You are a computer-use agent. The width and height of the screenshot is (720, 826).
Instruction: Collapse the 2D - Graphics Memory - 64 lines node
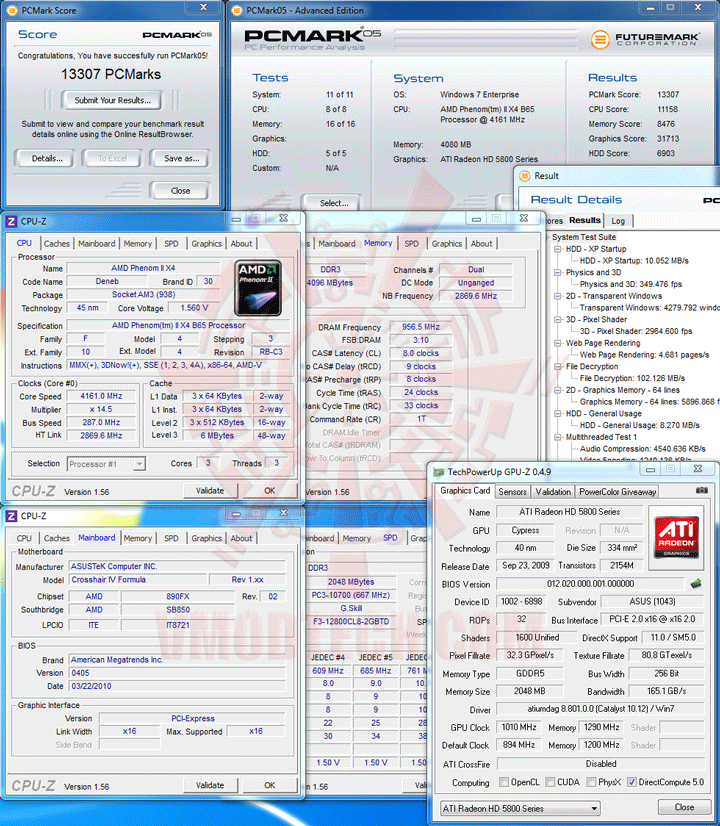coord(558,390)
